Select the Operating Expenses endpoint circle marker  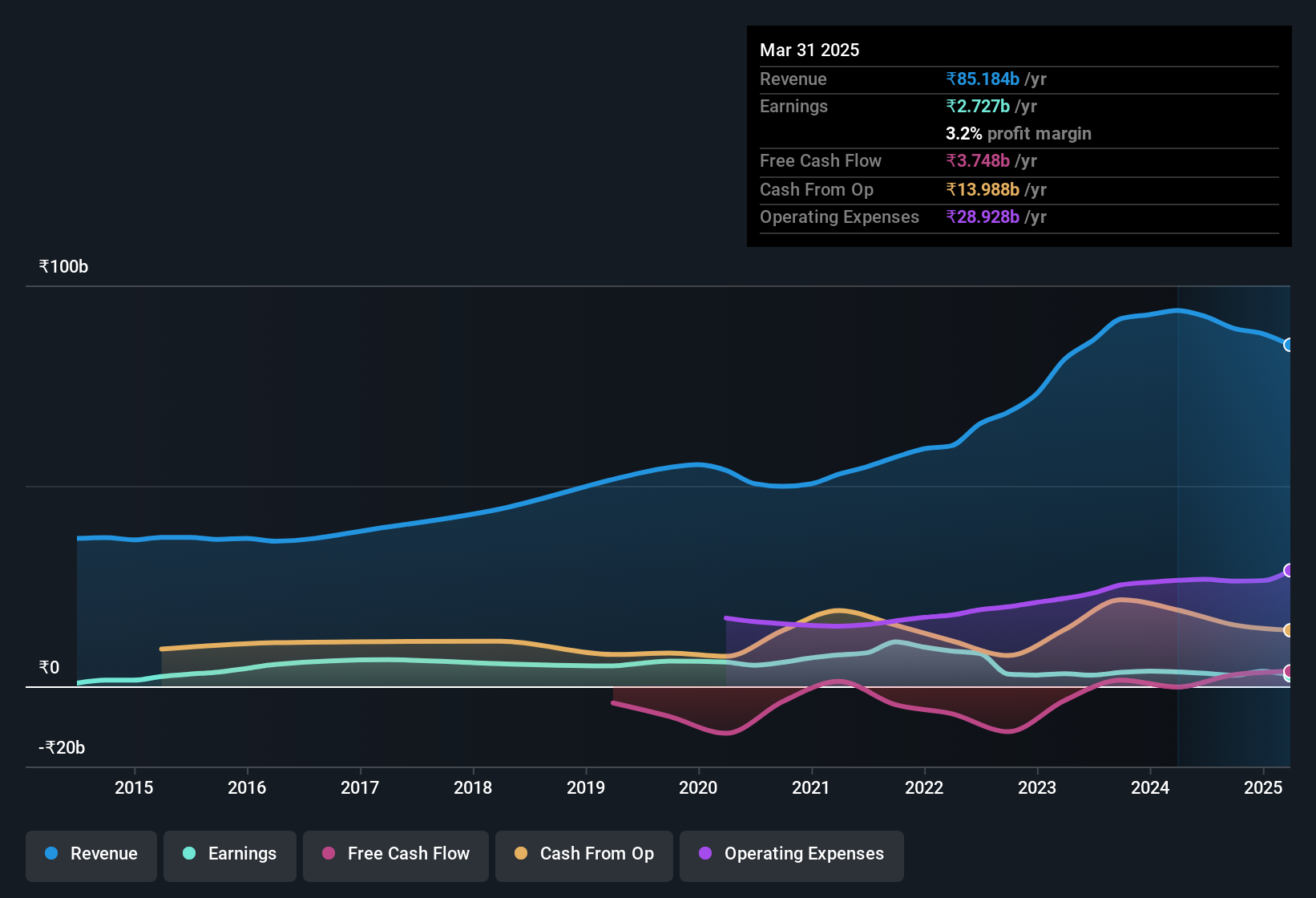coord(1289,571)
